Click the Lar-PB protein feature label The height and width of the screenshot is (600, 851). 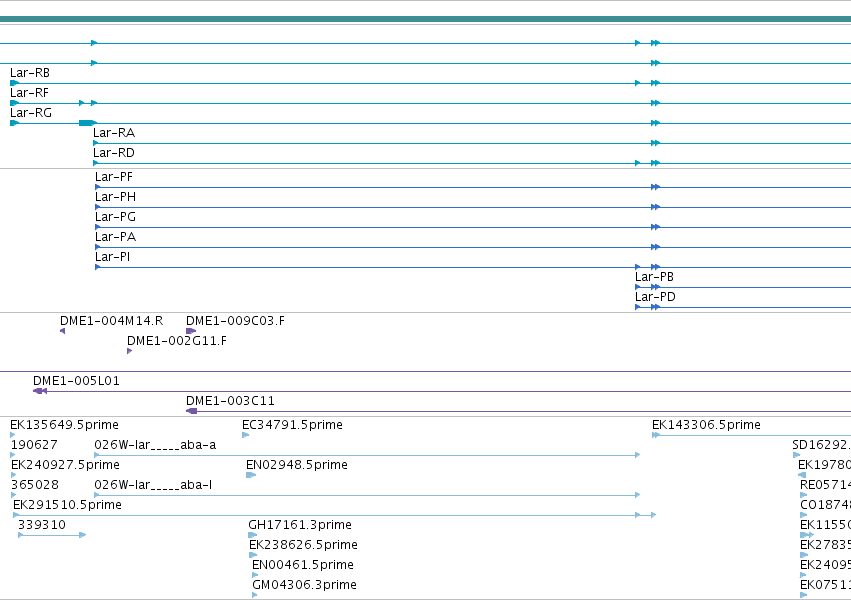click(655, 277)
